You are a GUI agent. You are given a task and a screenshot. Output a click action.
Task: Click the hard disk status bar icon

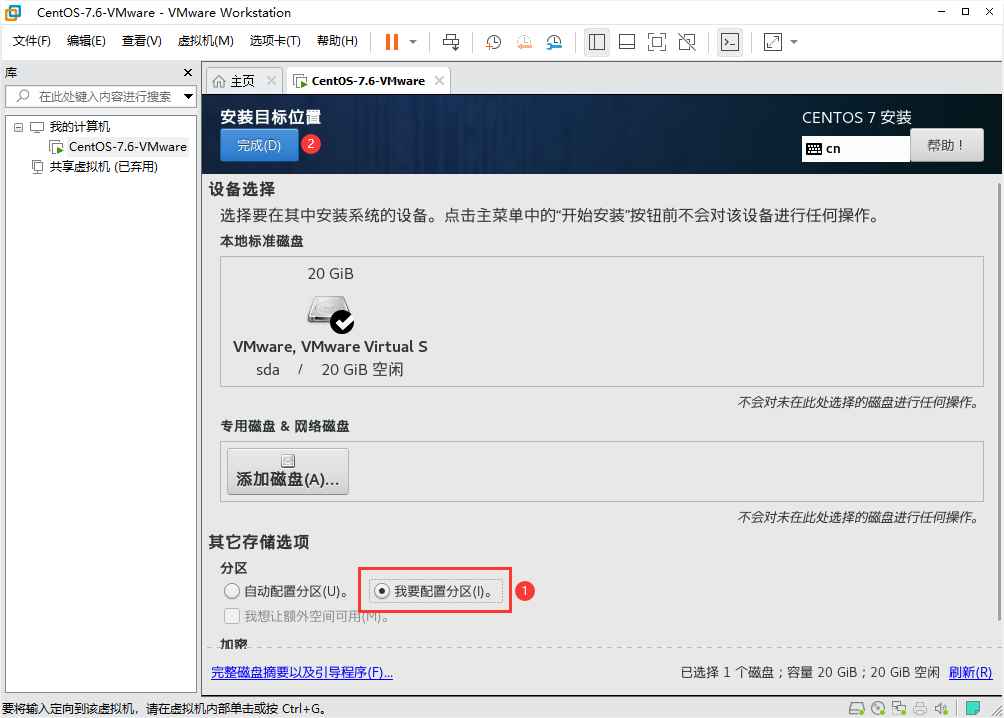[857, 708]
